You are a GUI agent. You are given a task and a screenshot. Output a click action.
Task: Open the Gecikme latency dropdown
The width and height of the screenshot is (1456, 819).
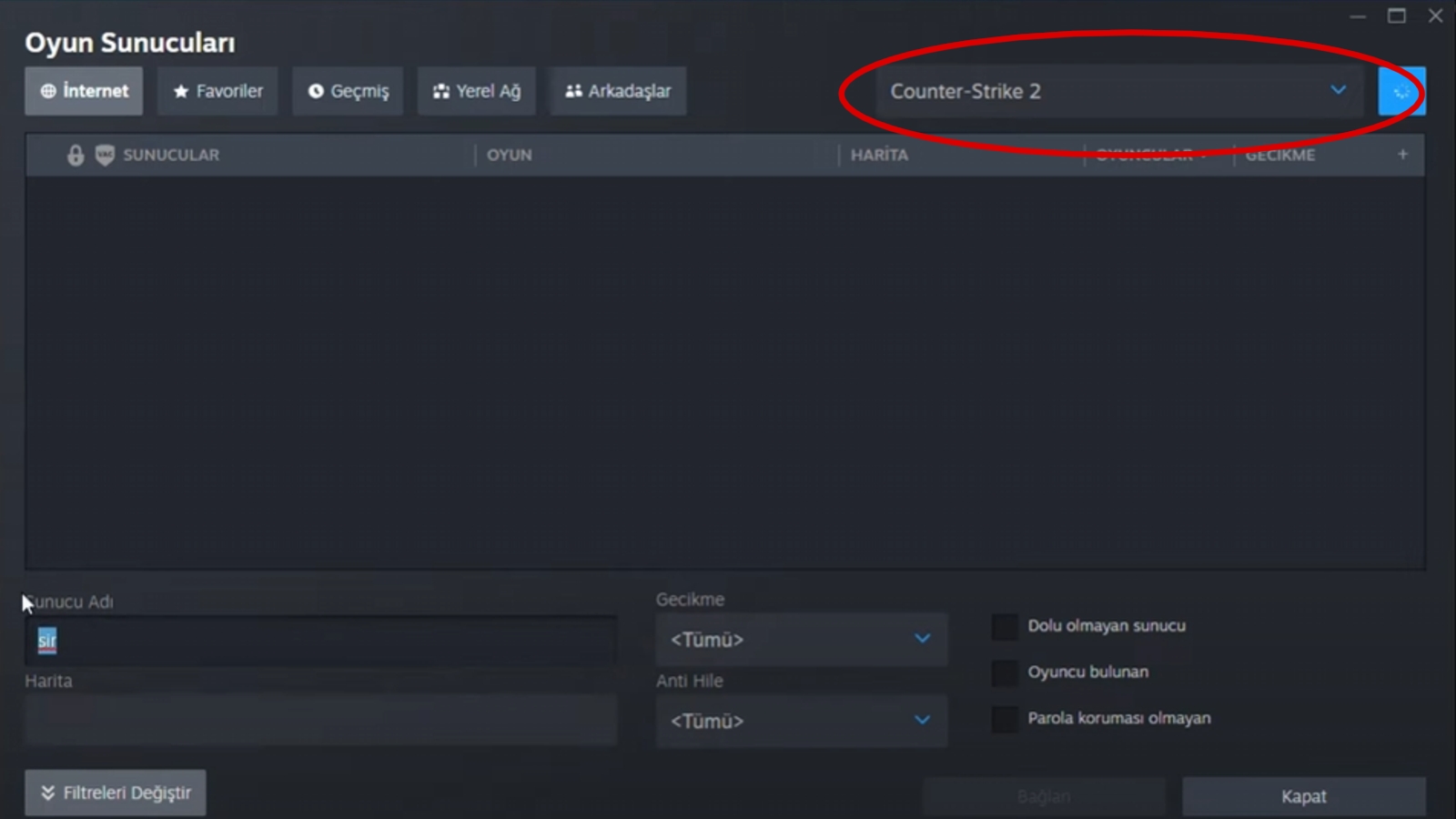tap(801, 640)
